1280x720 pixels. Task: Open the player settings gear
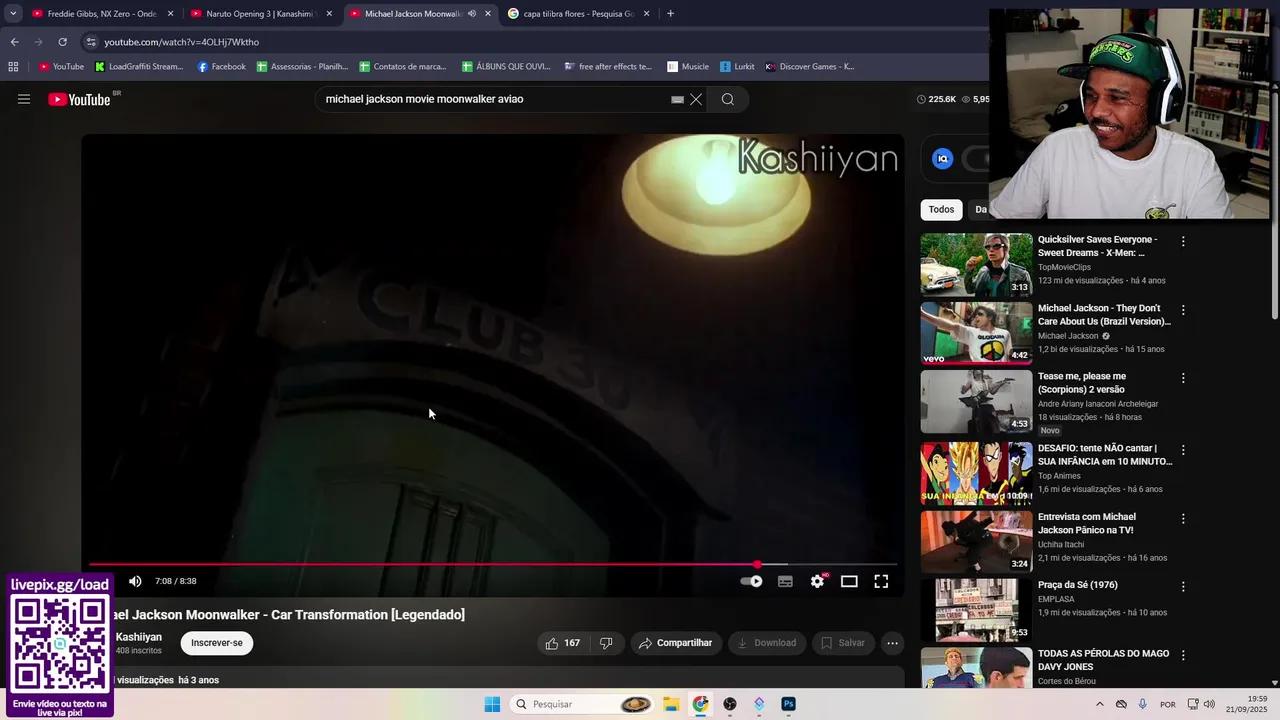coord(817,581)
